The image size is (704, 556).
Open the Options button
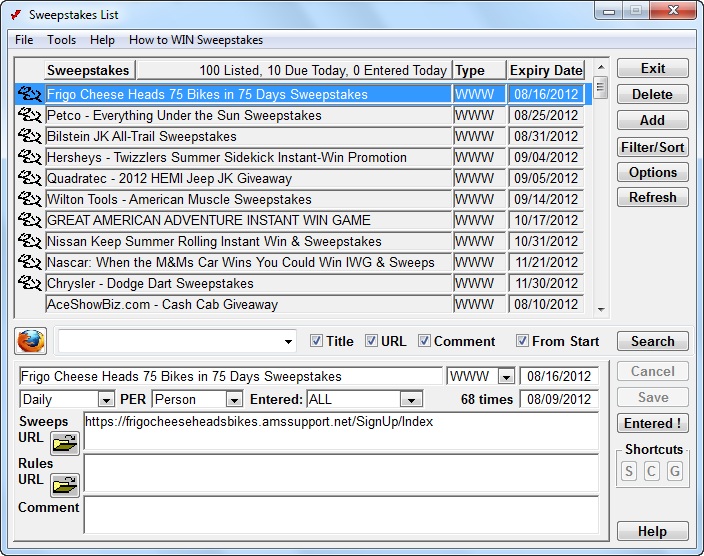point(653,172)
